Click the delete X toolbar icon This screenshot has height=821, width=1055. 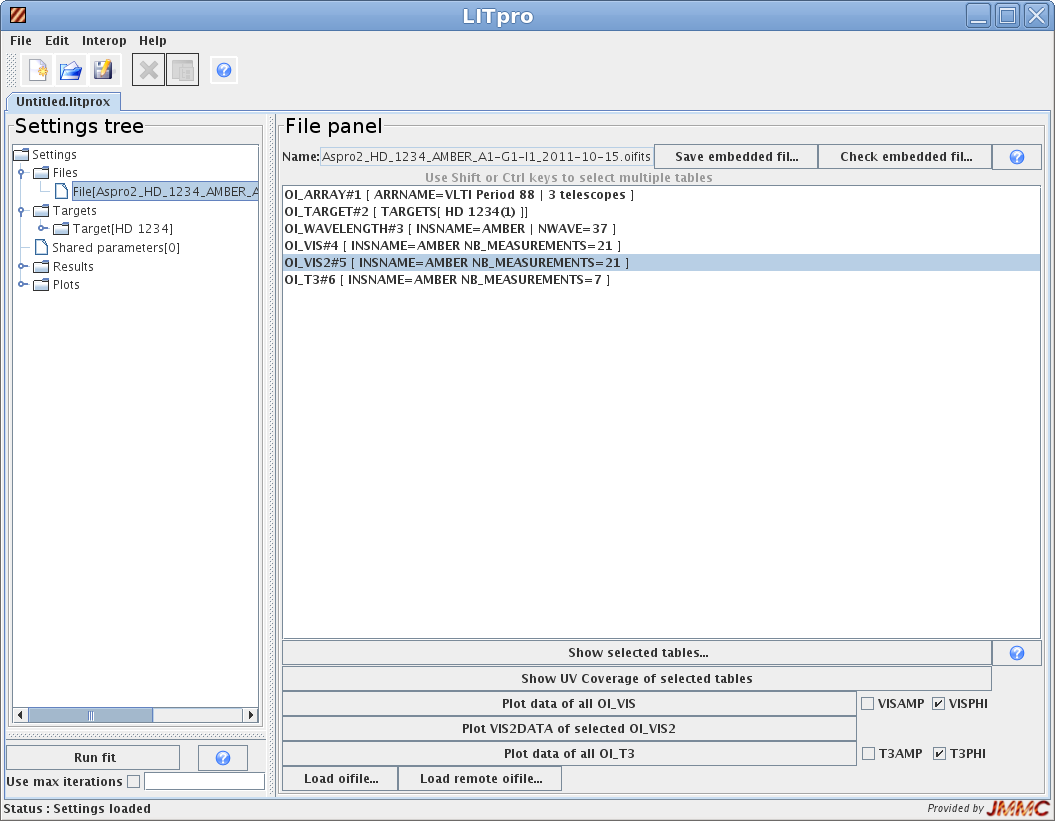[x=149, y=70]
